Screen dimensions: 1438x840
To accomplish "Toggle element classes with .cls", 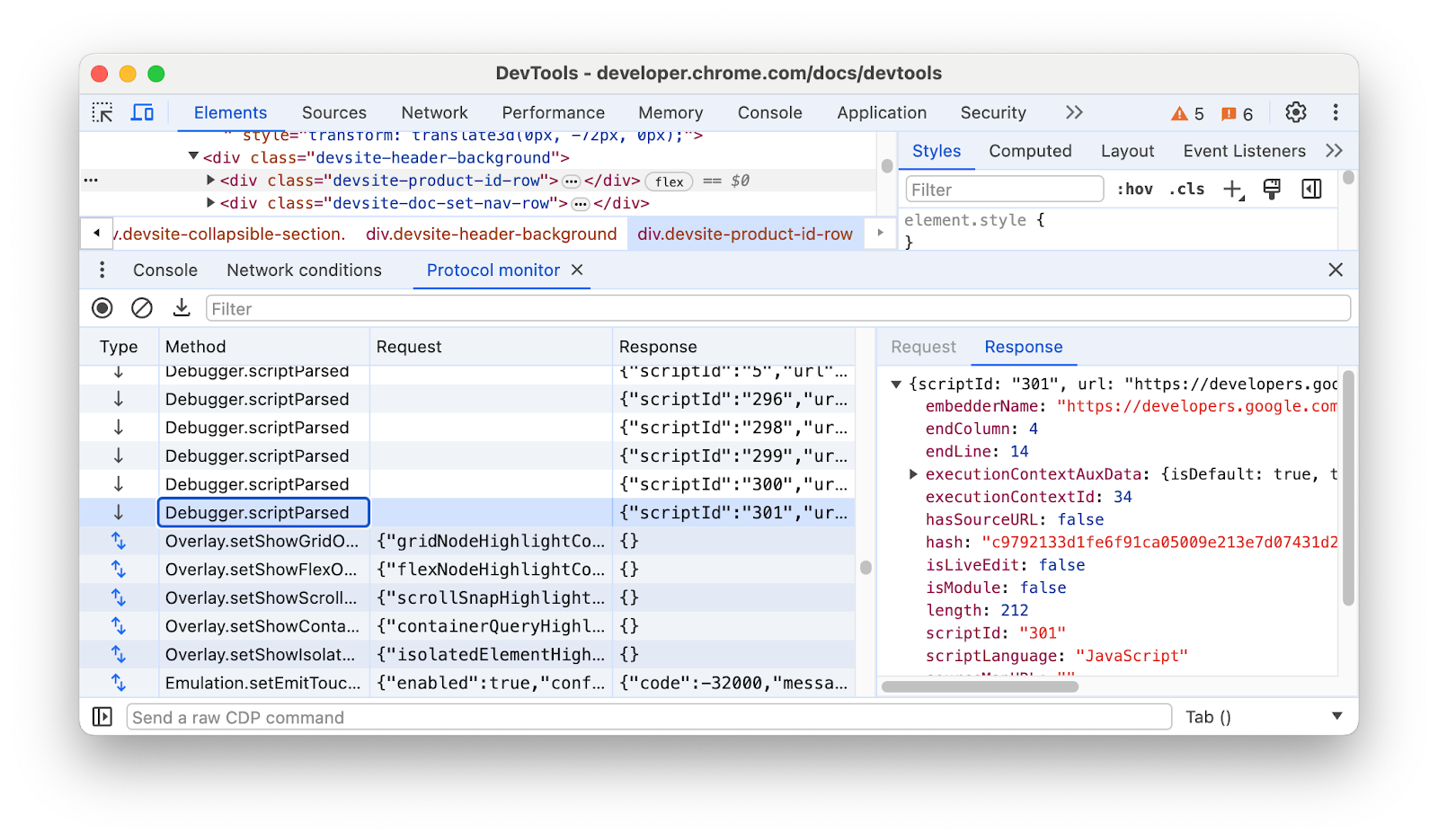I will pos(1186,189).
